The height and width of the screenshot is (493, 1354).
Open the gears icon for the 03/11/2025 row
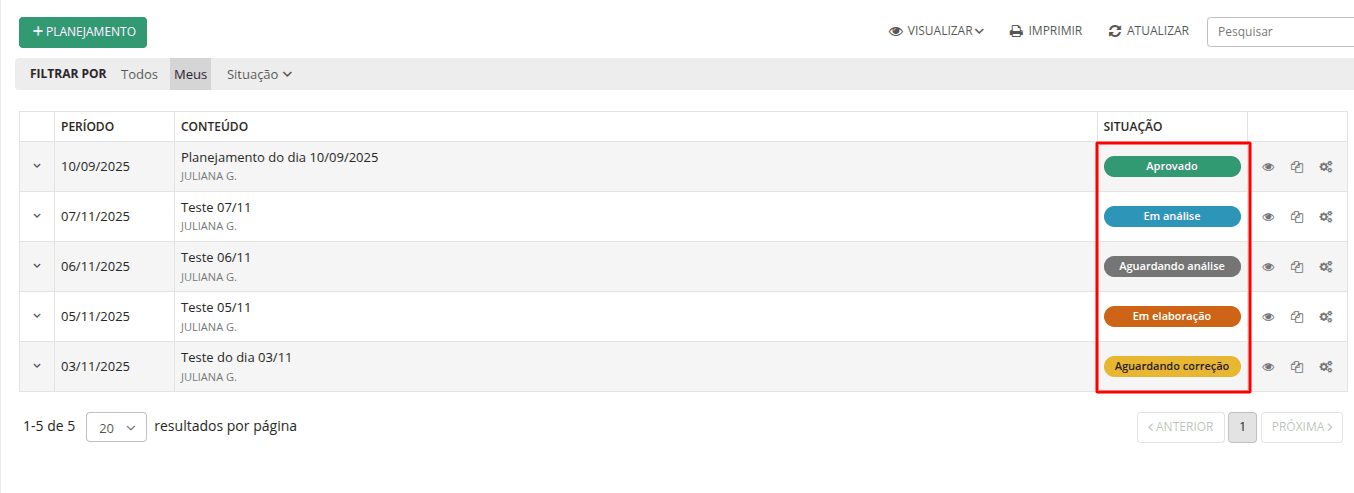pos(1326,367)
